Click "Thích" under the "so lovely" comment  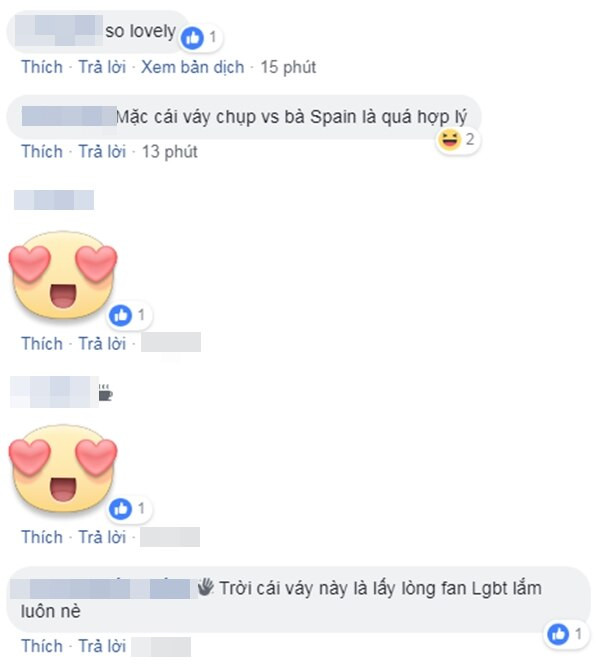point(42,67)
